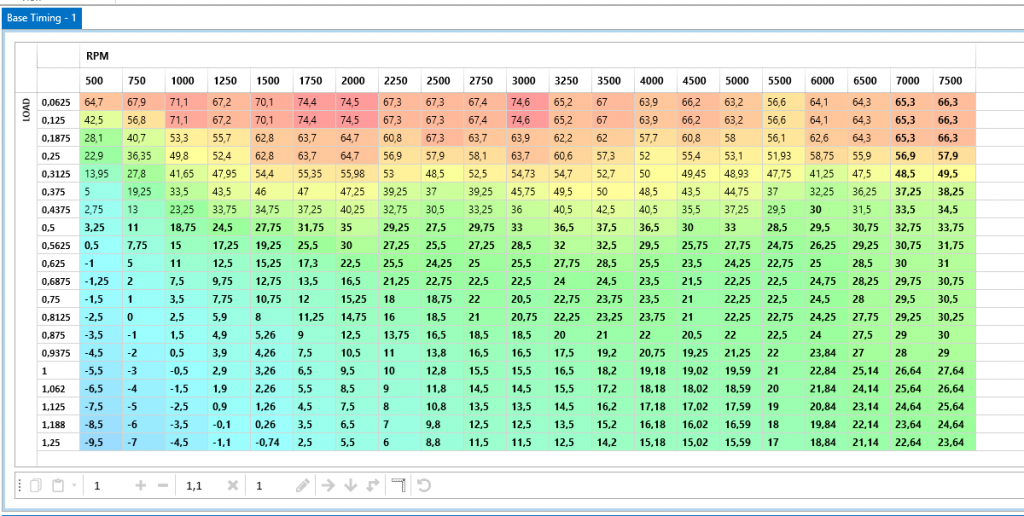This screenshot has height=516, width=1024.
Task: Click the plus icon to add the value
Action: (140, 486)
